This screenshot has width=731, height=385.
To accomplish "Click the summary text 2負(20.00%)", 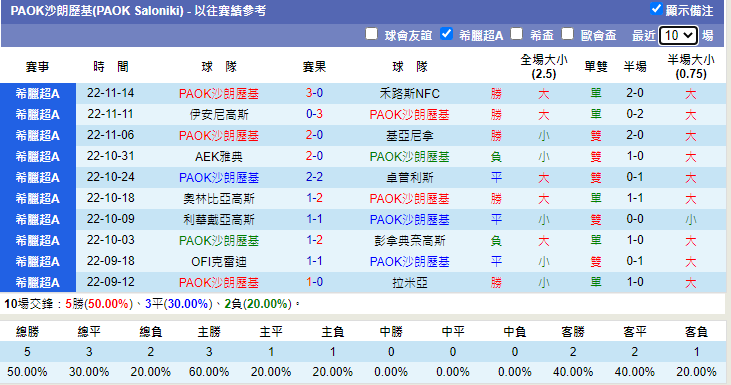I will [258, 304].
